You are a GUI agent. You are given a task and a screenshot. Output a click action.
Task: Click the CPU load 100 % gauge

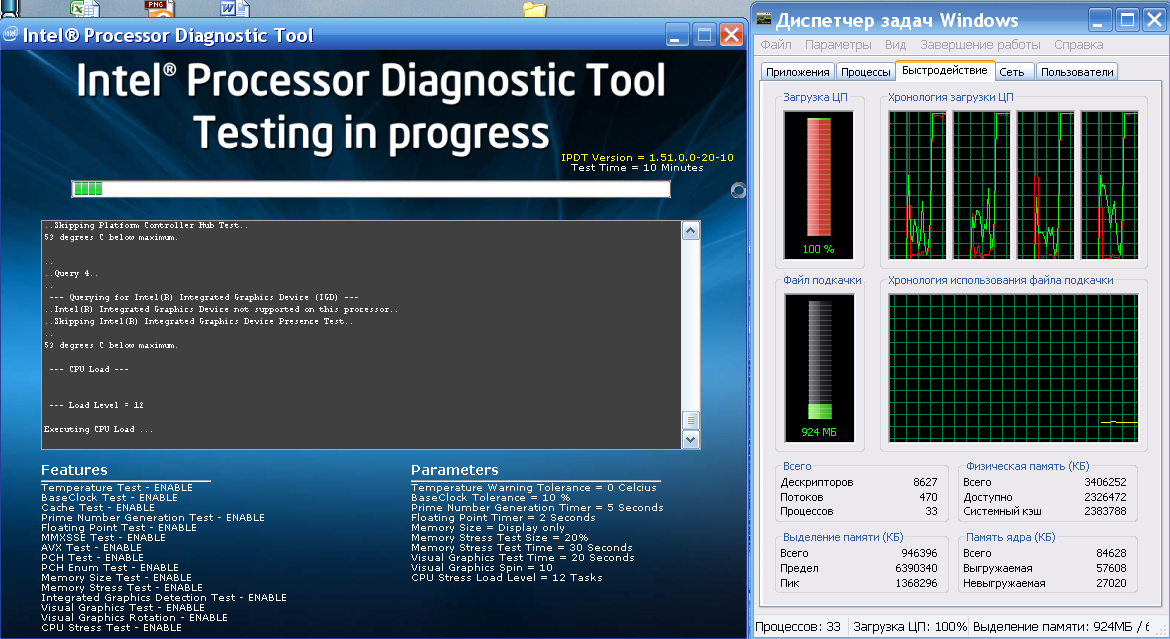[819, 185]
